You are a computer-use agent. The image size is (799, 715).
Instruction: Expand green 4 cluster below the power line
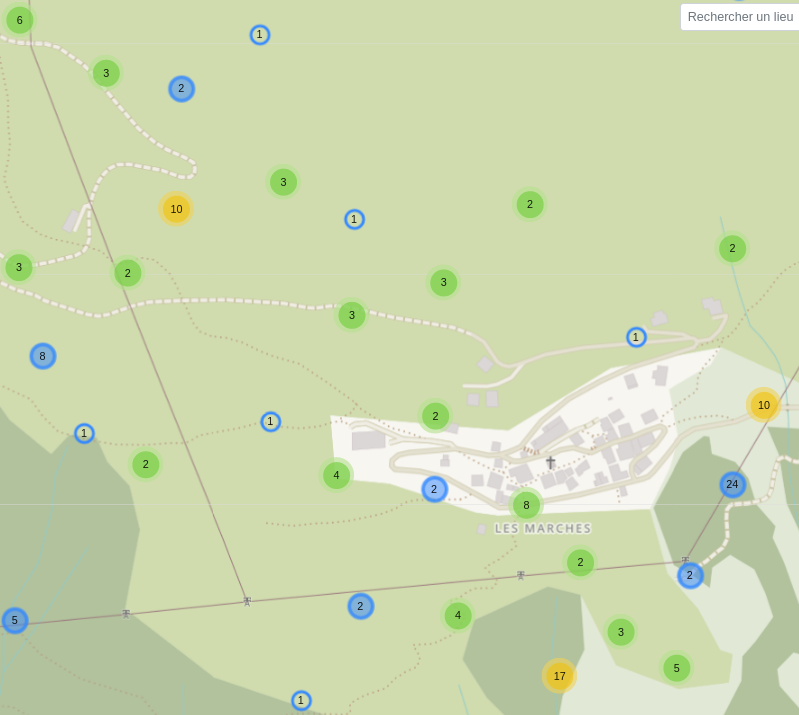click(x=458, y=615)
